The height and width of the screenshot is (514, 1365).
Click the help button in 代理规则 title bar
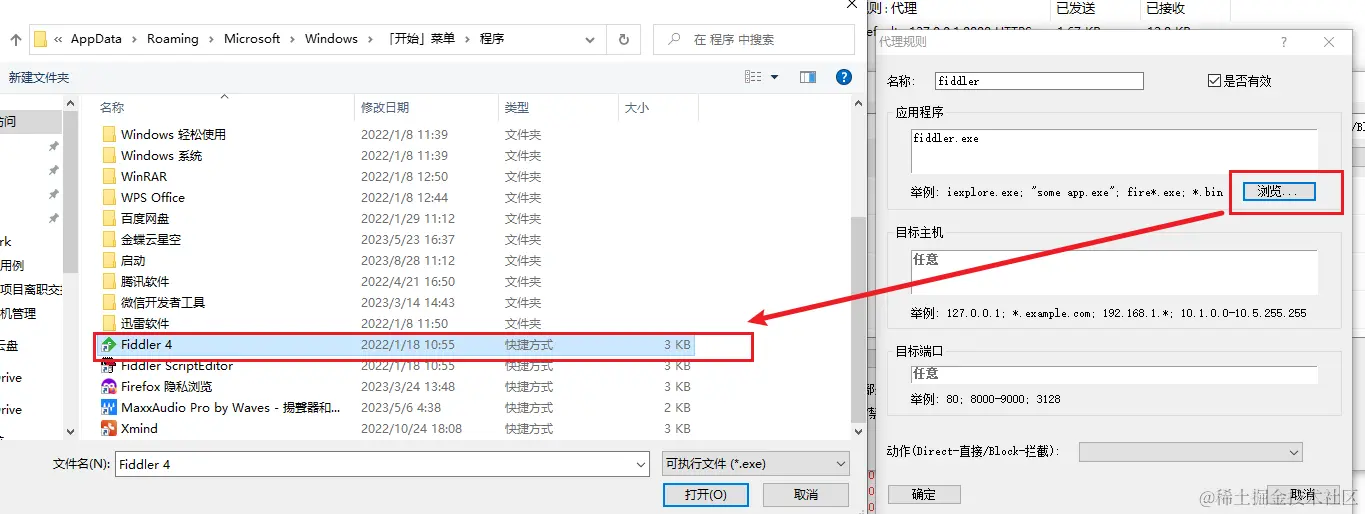(x=1284, y=42)
